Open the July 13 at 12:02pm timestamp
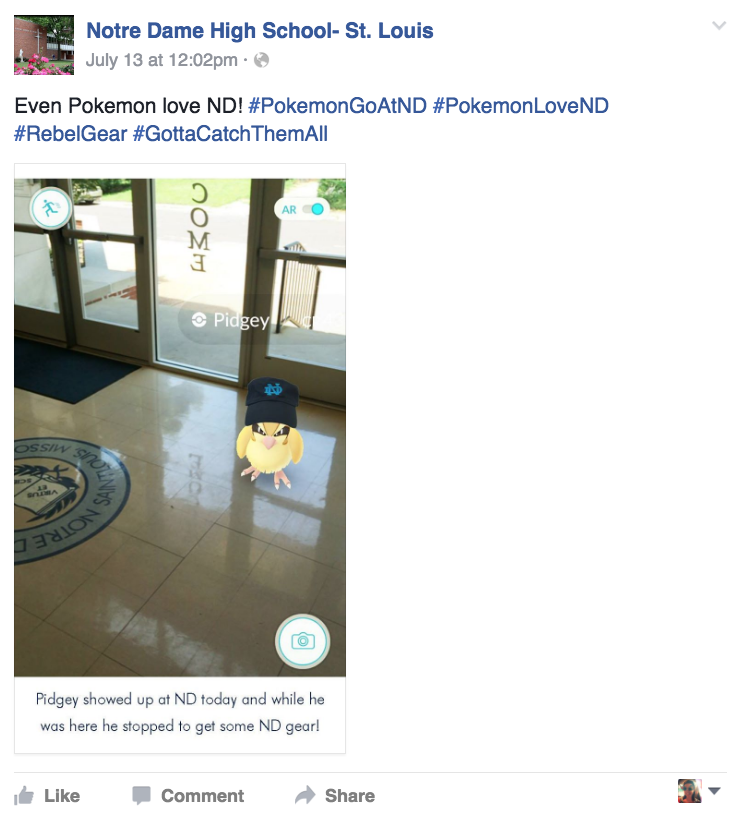The width and height of the screenshot is (741, 816). 162,60
